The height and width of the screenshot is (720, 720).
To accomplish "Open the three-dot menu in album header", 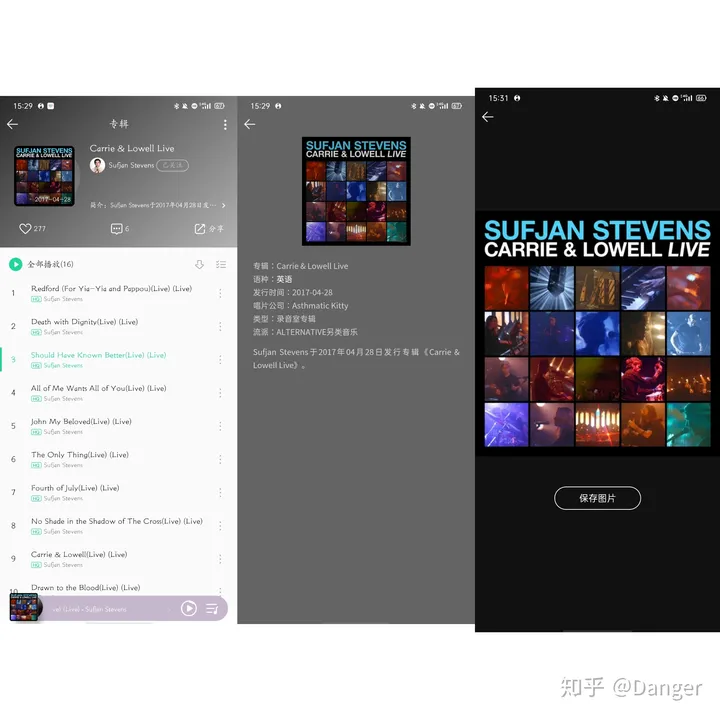I will coord(225,124).
